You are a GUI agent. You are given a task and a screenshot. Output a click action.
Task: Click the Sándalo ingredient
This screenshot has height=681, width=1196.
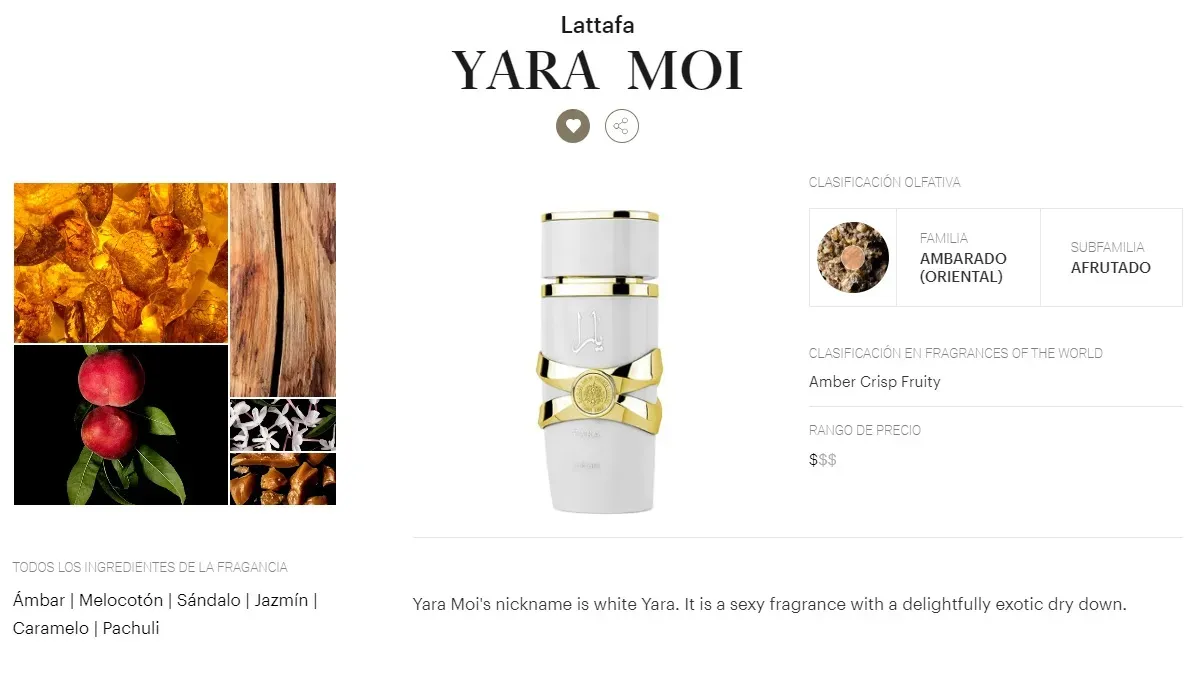click(x=209, y=600)
